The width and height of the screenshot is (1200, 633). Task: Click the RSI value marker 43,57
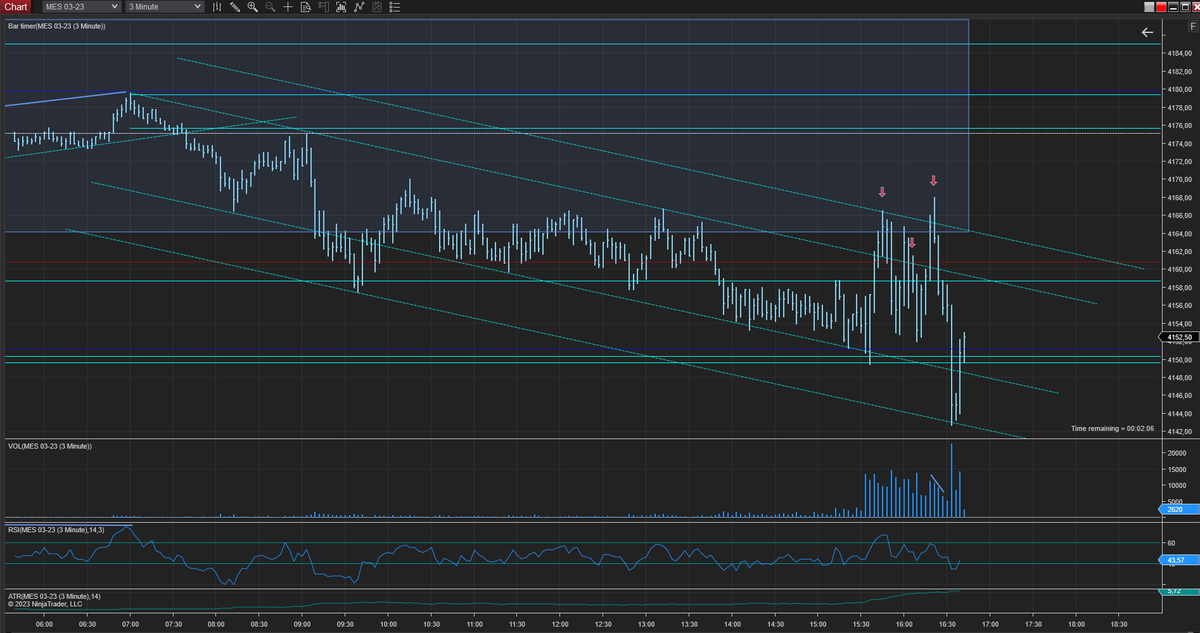coord(1178,560)
